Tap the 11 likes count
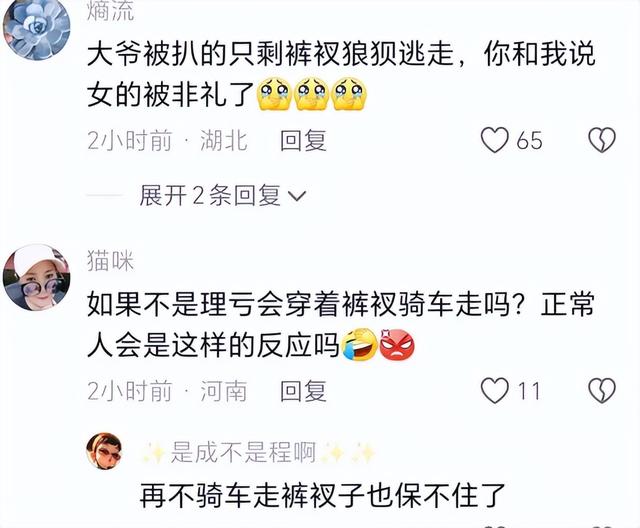The height and width of the screenshot is (528, 640). tap(529, 391)
